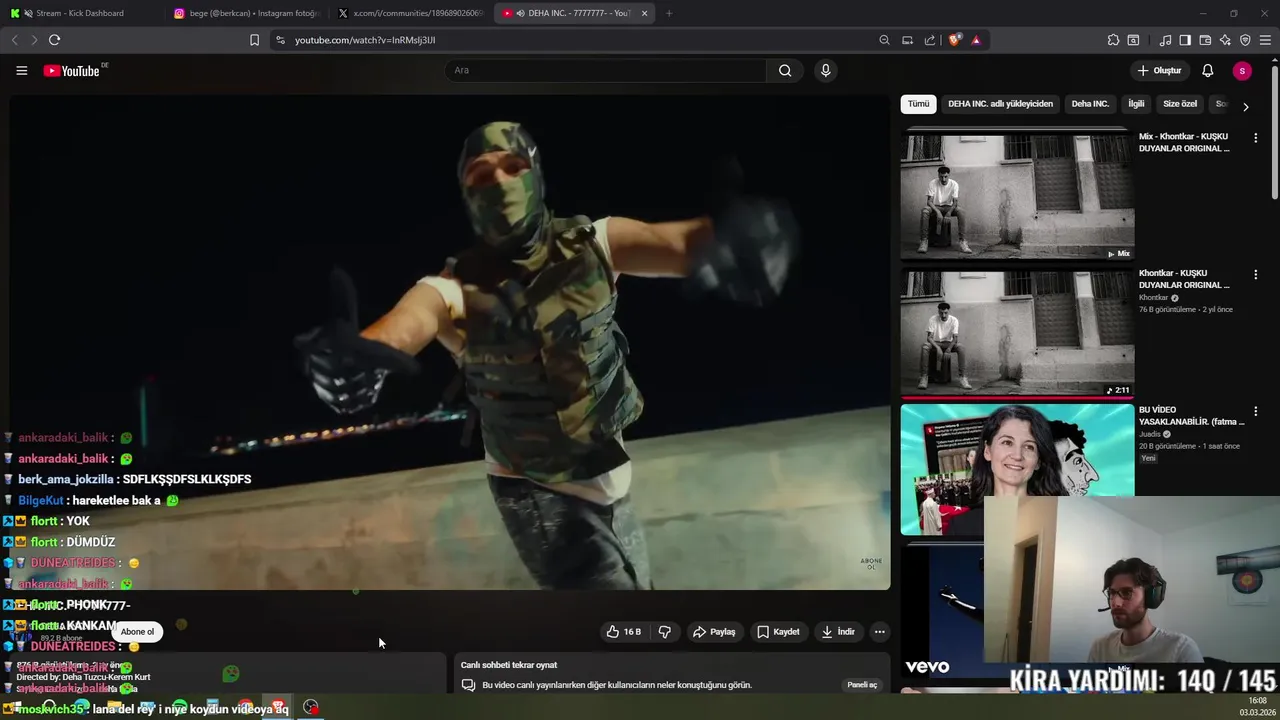Open Leo AI sparkle icon

1225,40
